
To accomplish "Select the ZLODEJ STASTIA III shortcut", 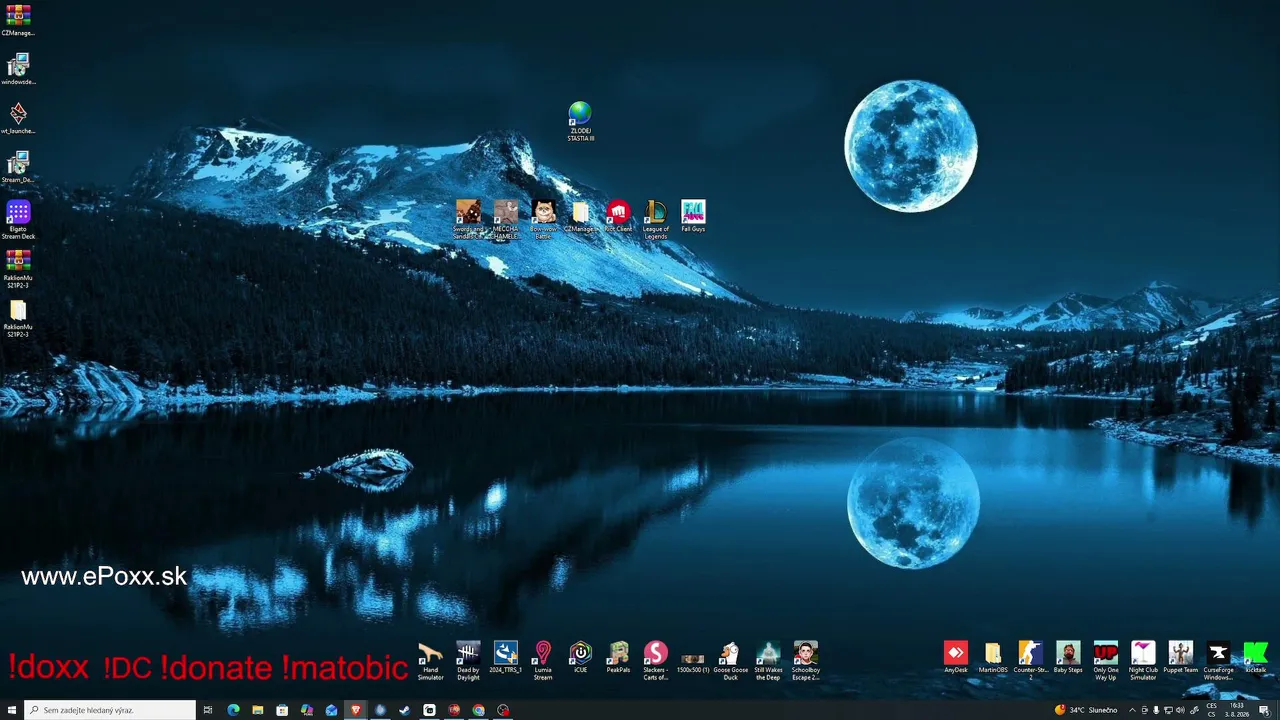I will tap(580, 121).
